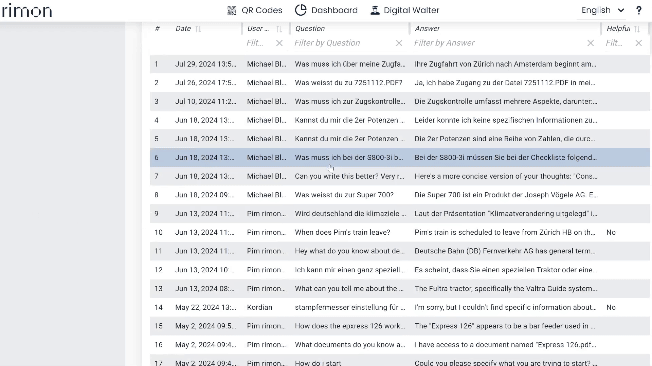This screenshot has width=652, height=366.
Task: Click the Jul 26, 2024 date cell
Action: coord(206,83)
